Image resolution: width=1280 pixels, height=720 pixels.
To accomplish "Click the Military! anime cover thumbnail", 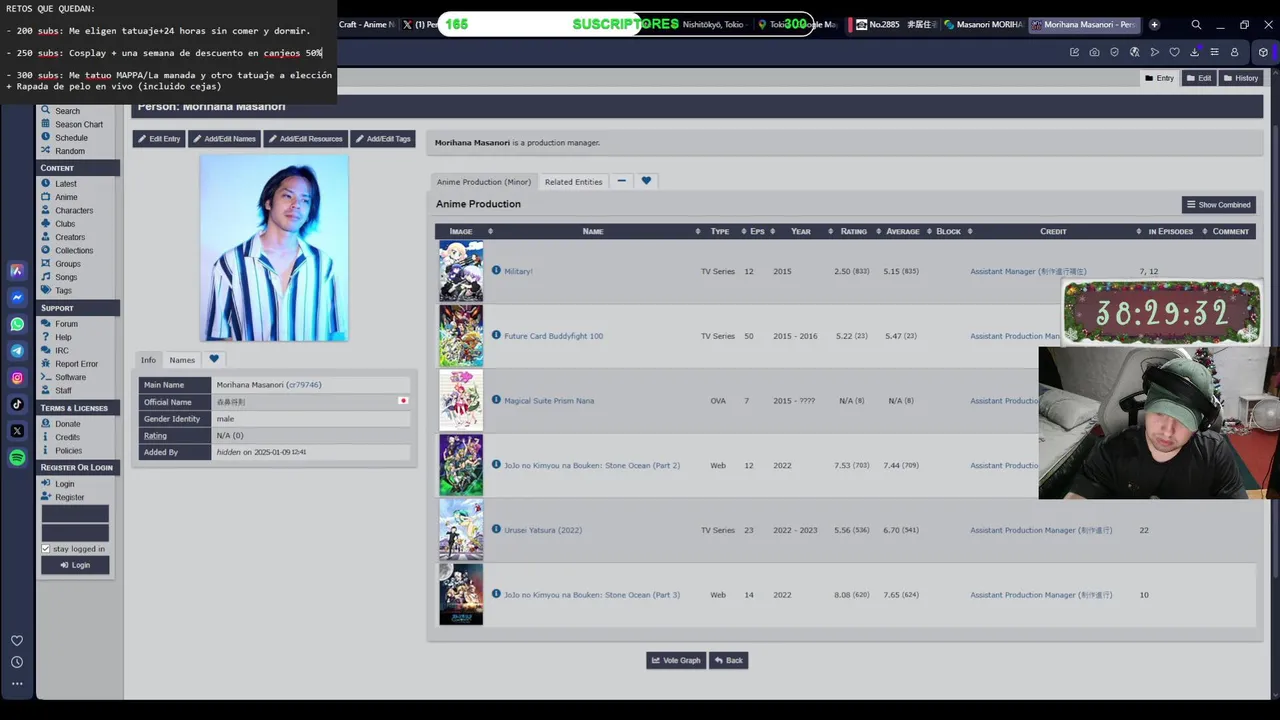I will coord(461,271).
